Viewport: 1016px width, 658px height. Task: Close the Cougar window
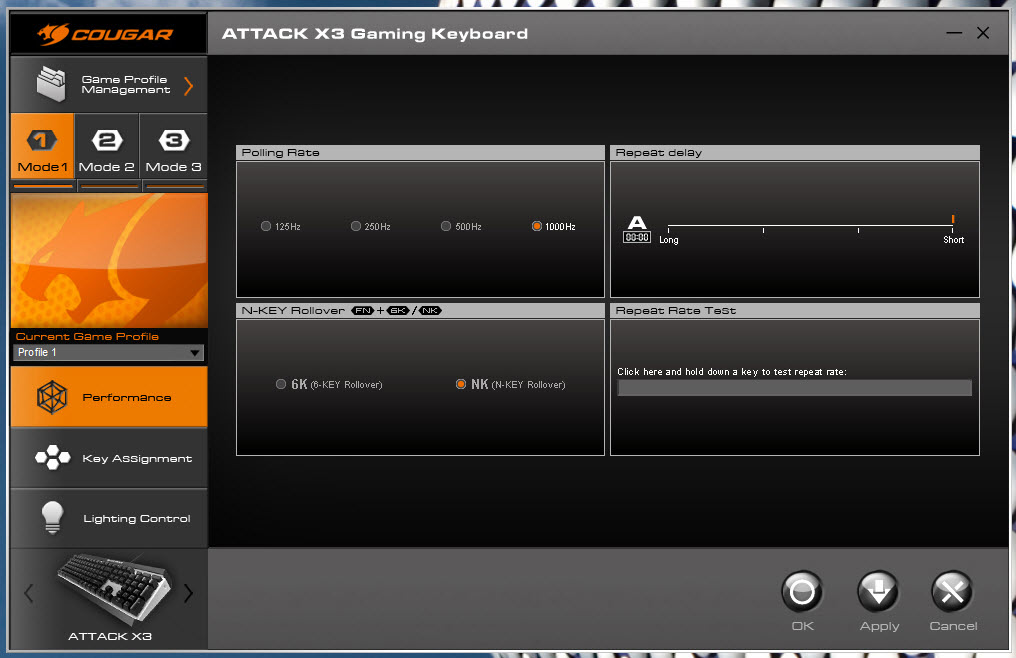(983, 33)
